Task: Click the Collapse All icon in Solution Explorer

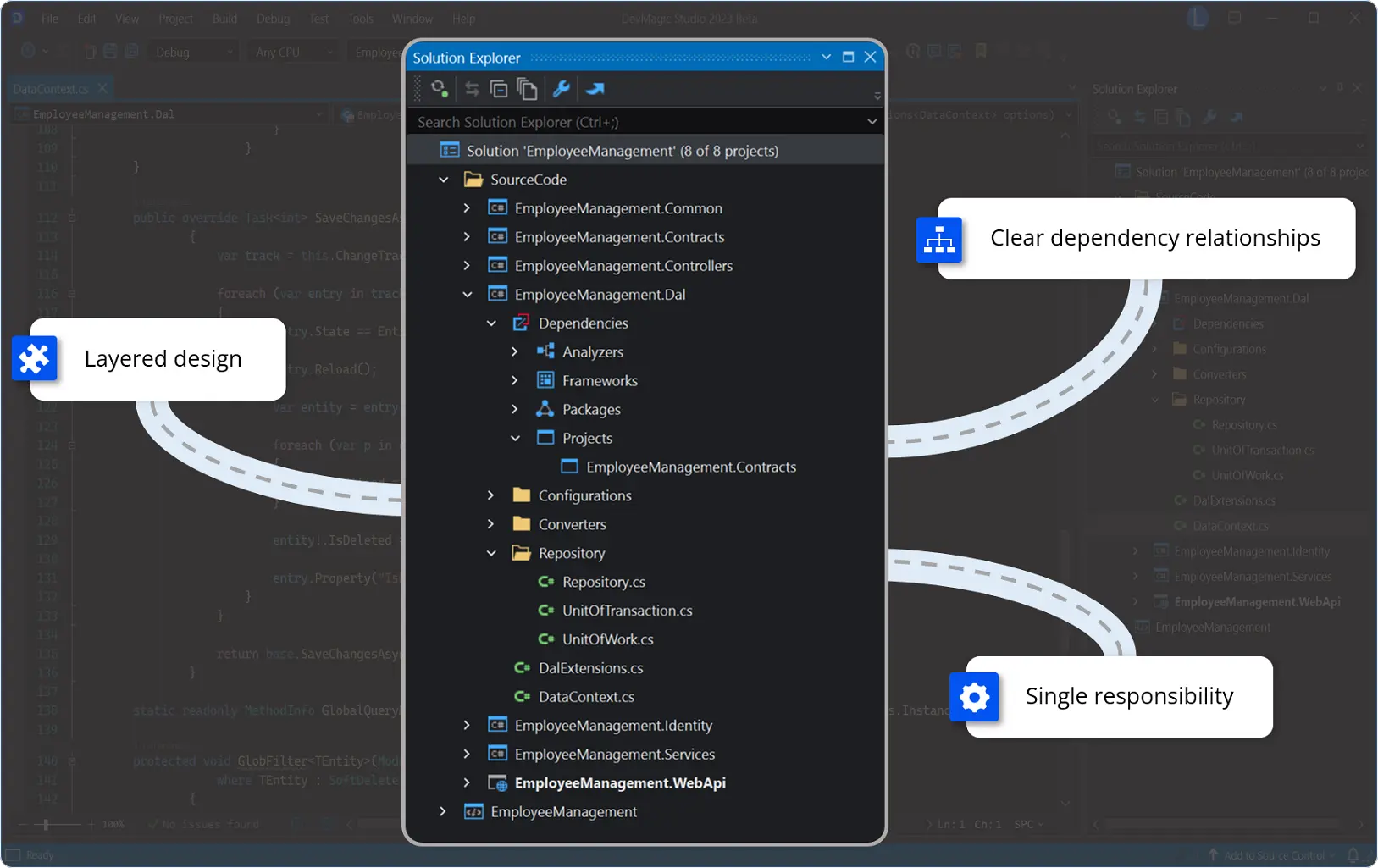Action: coord(500,88)
